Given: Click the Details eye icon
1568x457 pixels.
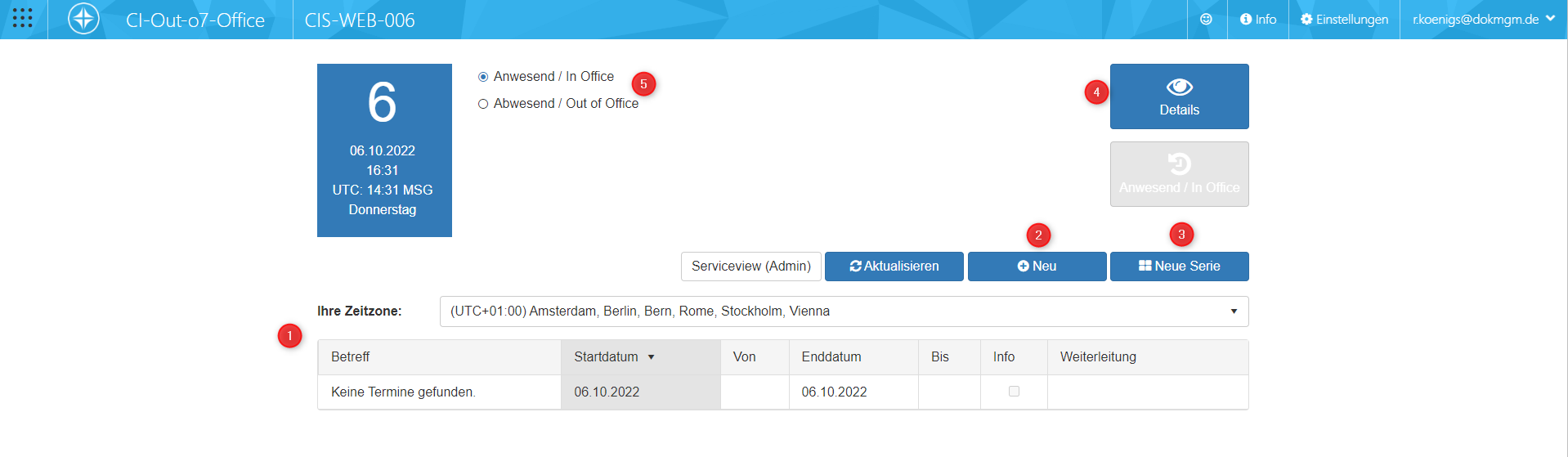Looking at the screenshot, I should click(1179, 87).
